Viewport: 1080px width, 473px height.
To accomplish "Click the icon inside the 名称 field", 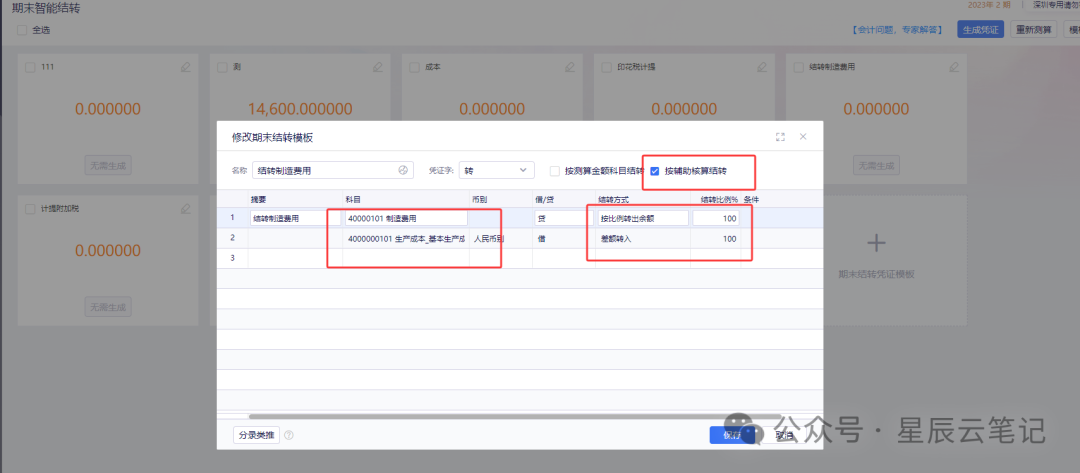I will coord(404,171).
